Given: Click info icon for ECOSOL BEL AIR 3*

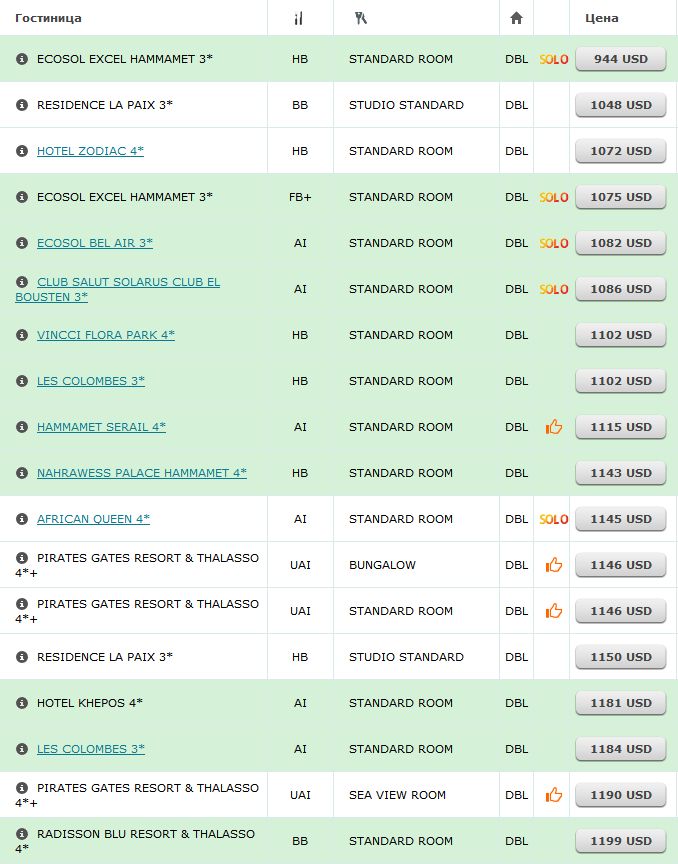Looking at the screenshot, I should [x=21, y=243].
